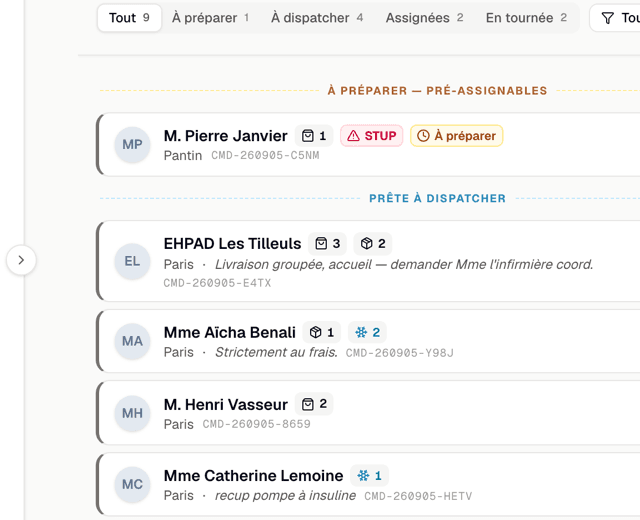Open the À dispatcher tab

click(x=317, y=18)
